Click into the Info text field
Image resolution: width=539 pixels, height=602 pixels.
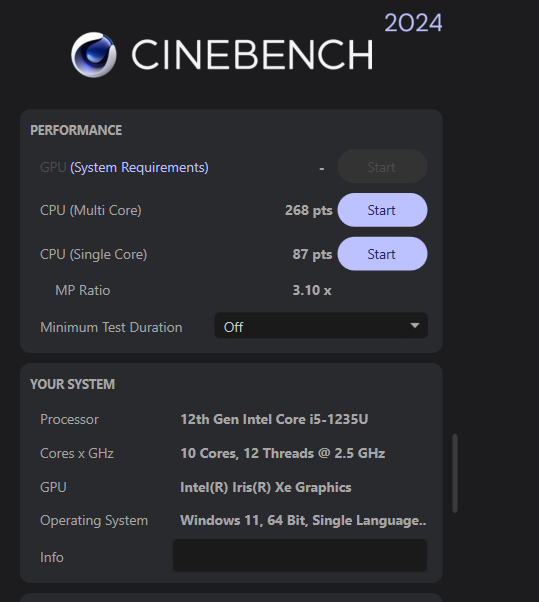click(300, 555)
